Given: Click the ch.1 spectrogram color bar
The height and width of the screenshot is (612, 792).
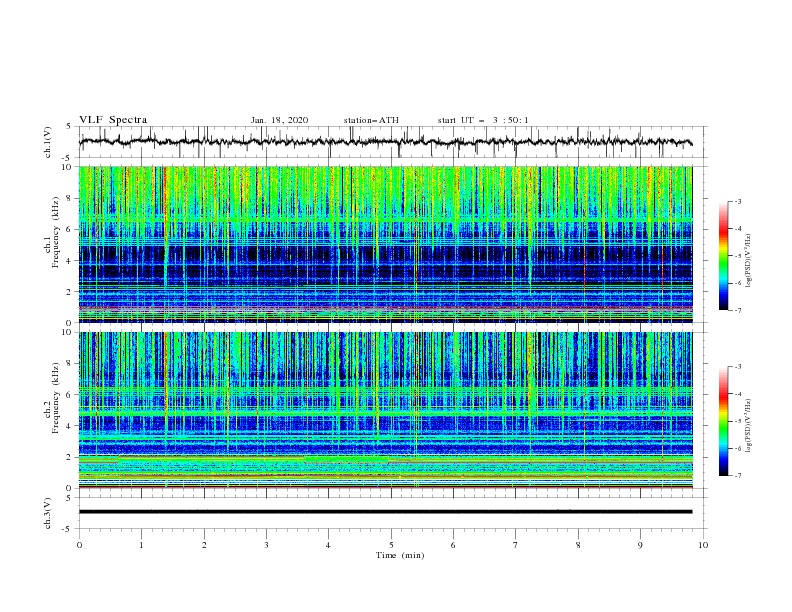Looking at the screenshot, I should pos(723,256).
